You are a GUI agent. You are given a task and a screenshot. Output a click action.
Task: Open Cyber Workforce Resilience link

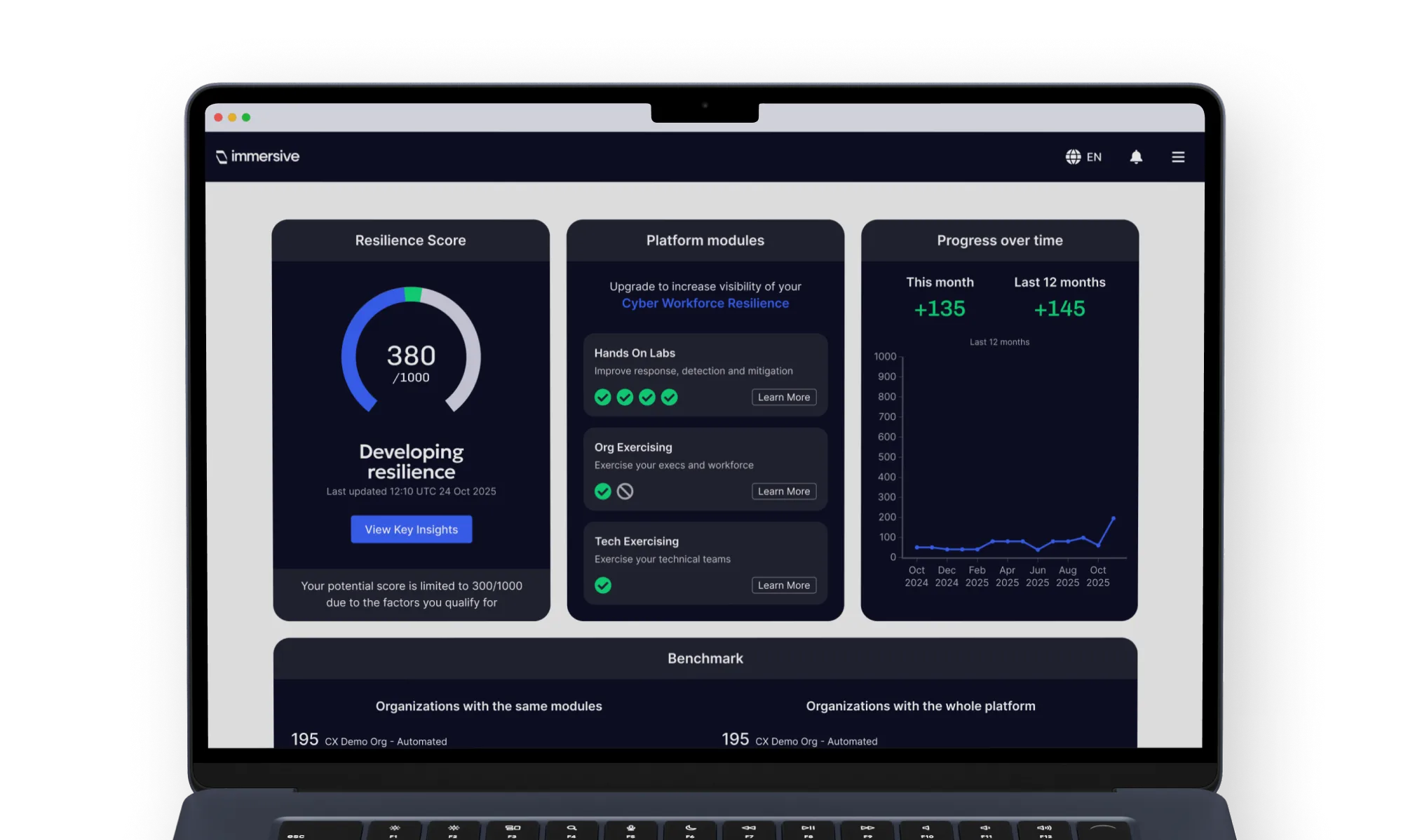pos(705,304)
